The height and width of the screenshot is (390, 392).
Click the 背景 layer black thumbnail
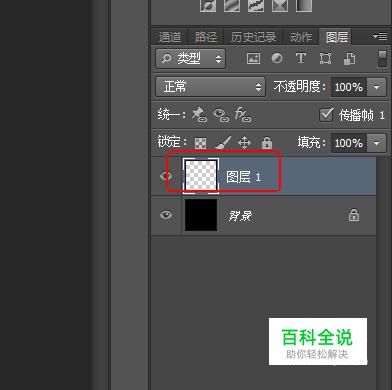point(201,215)
